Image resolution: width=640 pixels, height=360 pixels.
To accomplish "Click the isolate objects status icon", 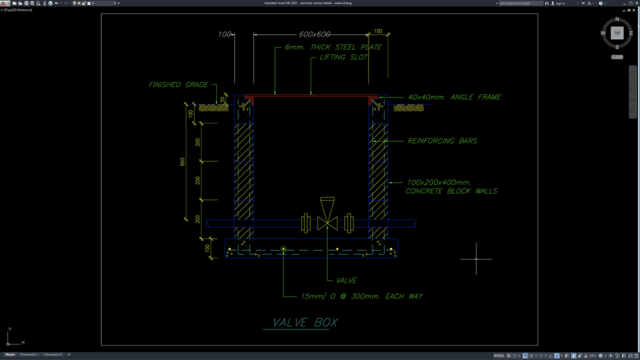I will coord(617,356).
